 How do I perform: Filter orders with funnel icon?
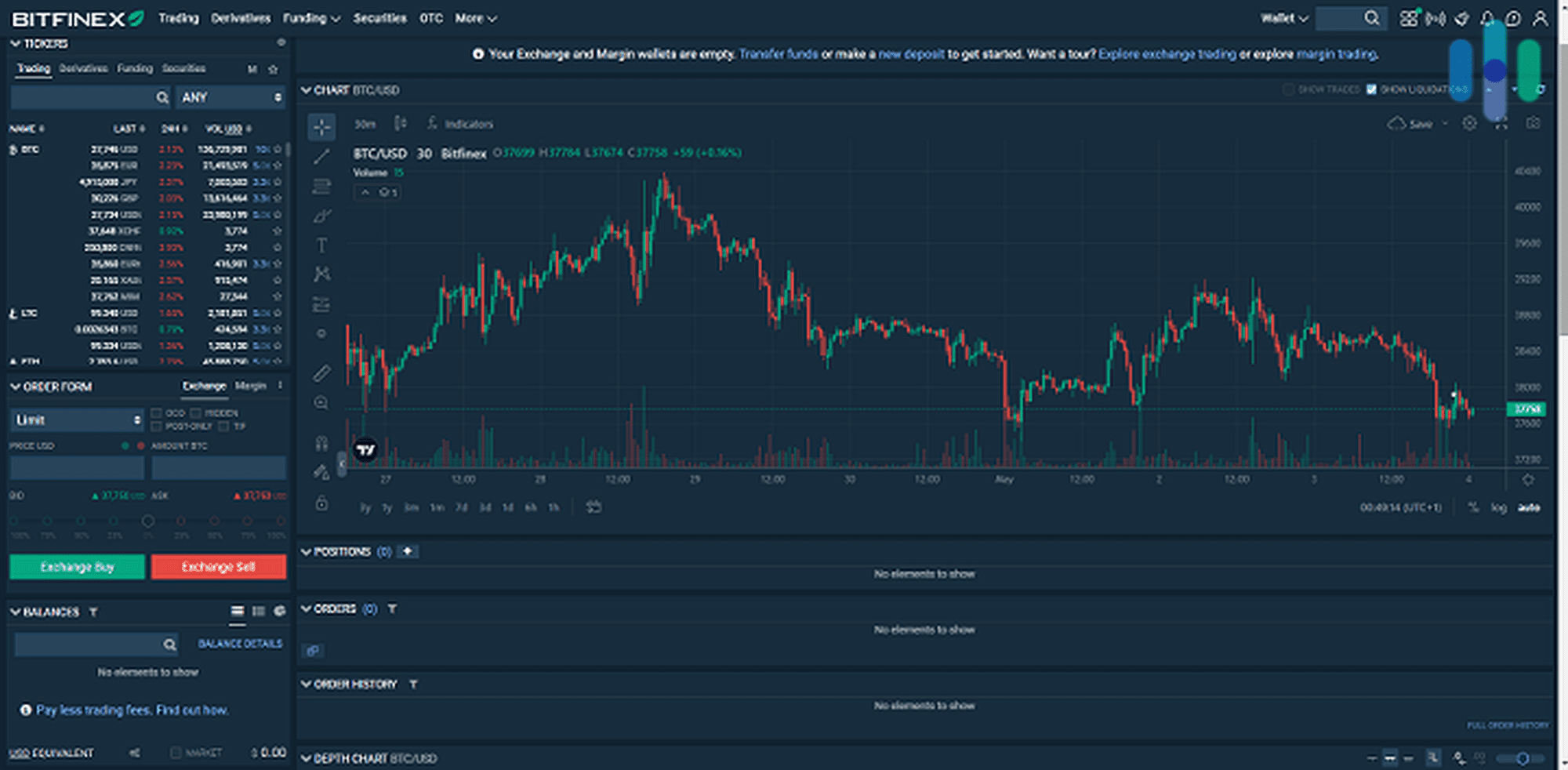point(392,608)
